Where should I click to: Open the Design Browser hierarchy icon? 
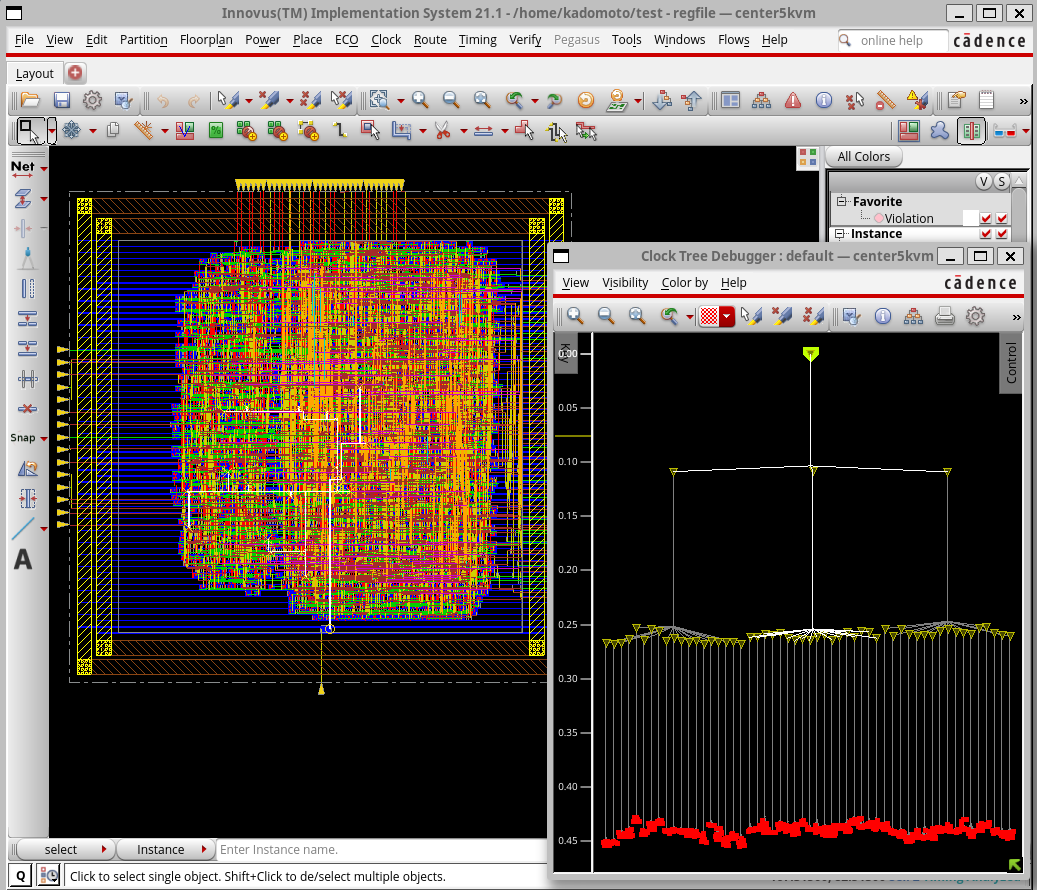point(761,101)
